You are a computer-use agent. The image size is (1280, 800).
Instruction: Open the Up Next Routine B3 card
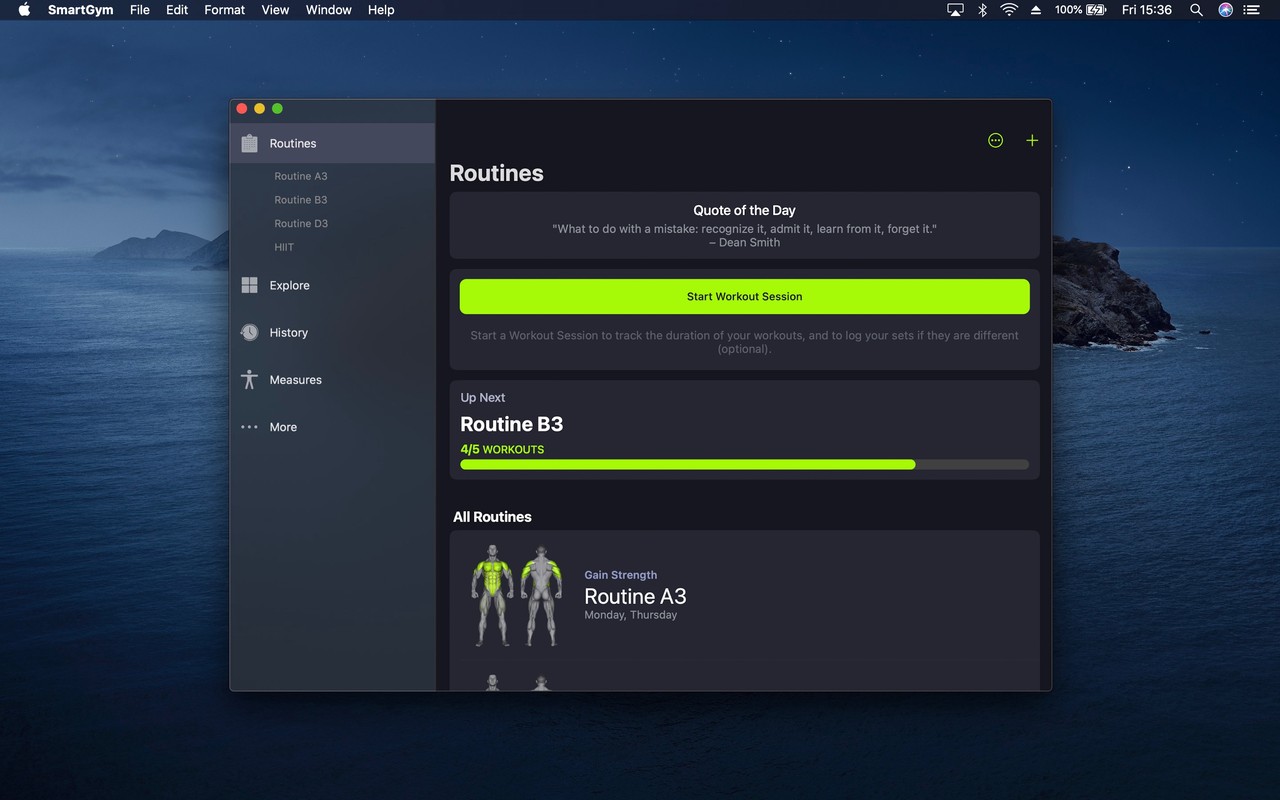744,430
